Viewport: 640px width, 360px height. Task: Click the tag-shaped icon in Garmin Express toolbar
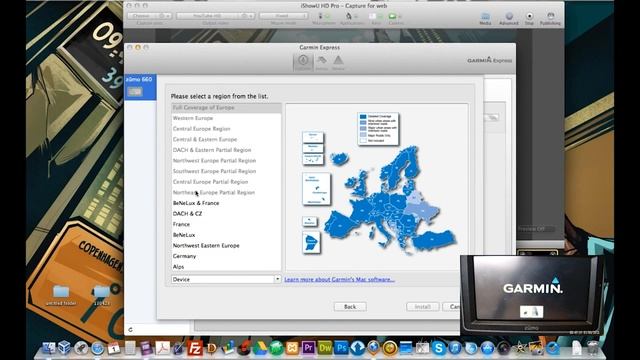(x=322, y=62)
